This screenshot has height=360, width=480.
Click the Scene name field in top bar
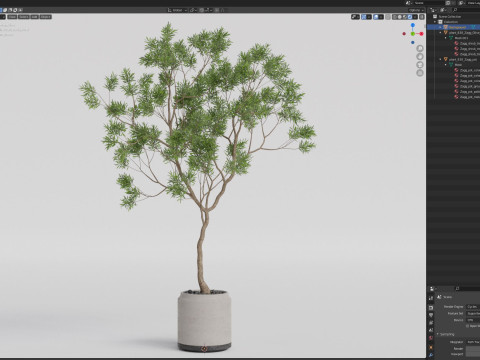pos(428,3)
